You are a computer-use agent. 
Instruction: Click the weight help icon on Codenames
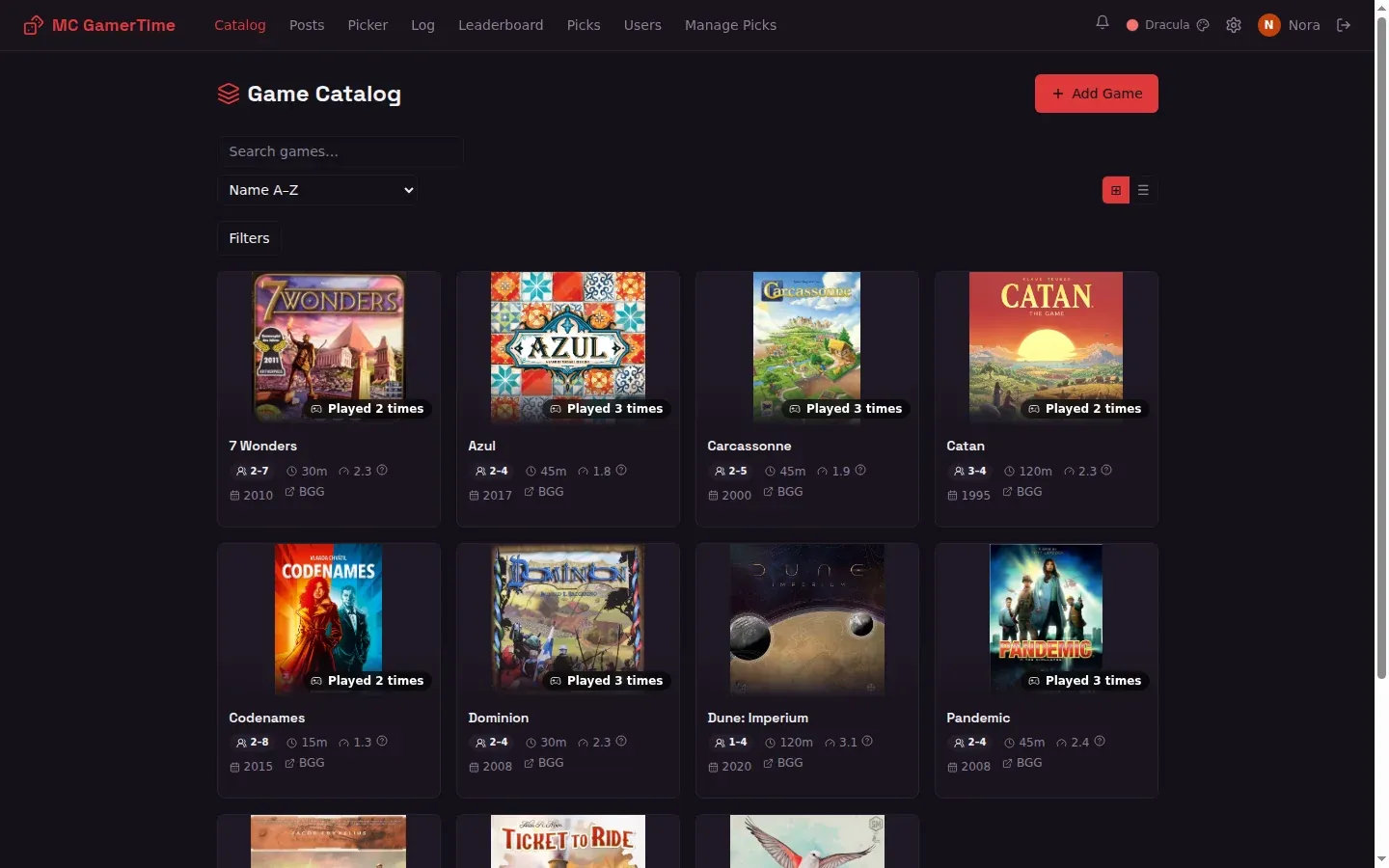click(x=382, y=741)
